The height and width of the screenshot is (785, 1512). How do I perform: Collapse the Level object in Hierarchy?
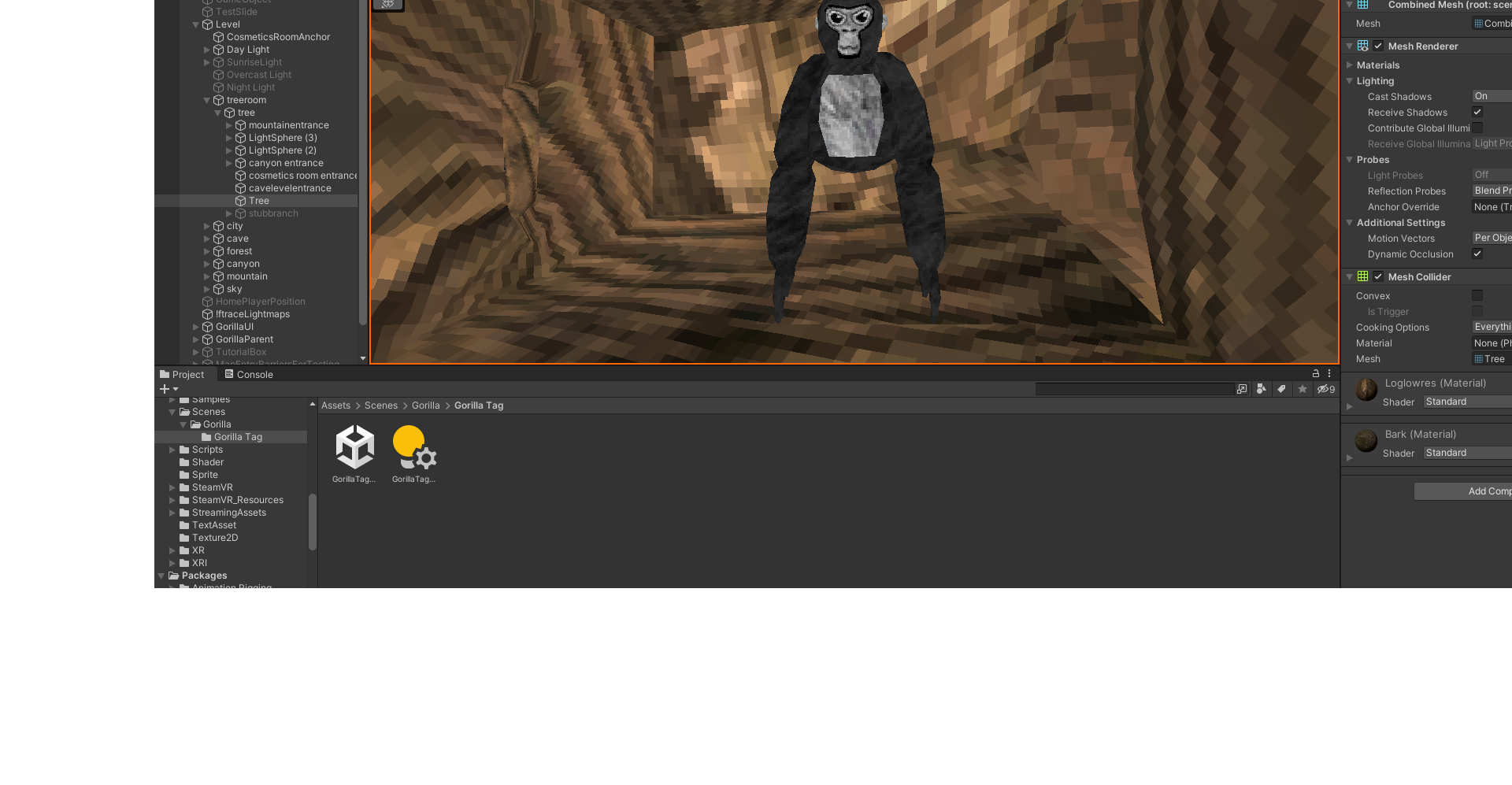pos(196,24)
